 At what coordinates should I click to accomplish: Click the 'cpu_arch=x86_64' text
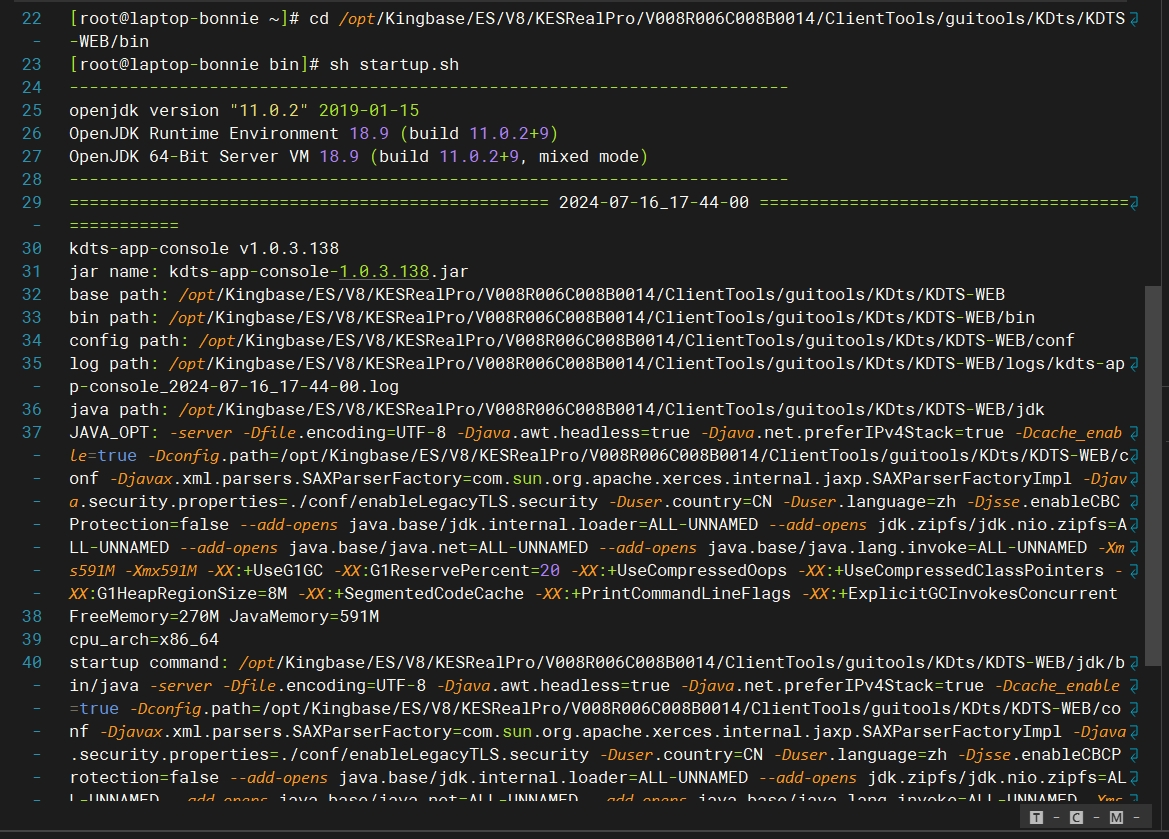(x=144, y=640)
